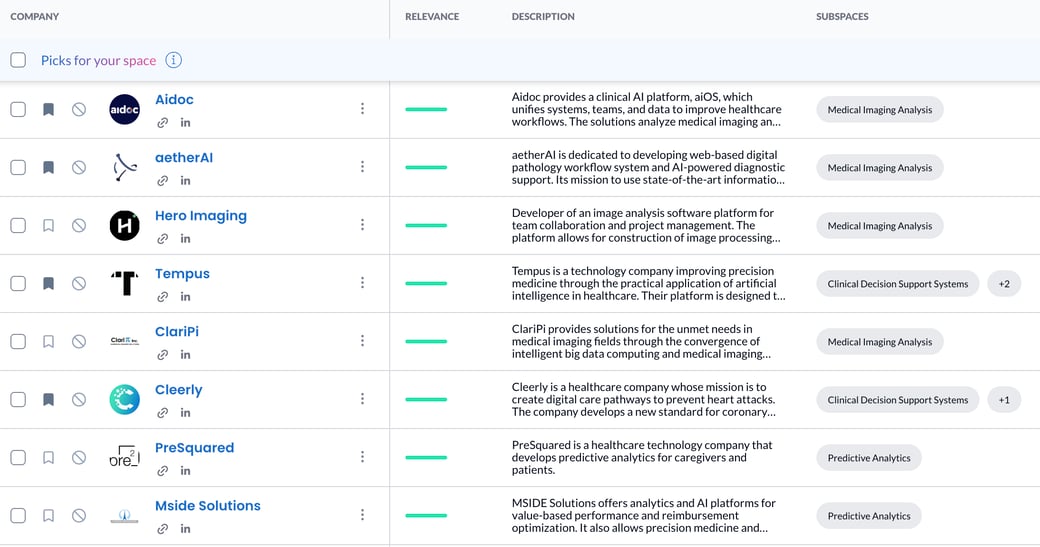Open PreSquared company name link
Viewport: 1040px width, 547px height.
(194, 448)
